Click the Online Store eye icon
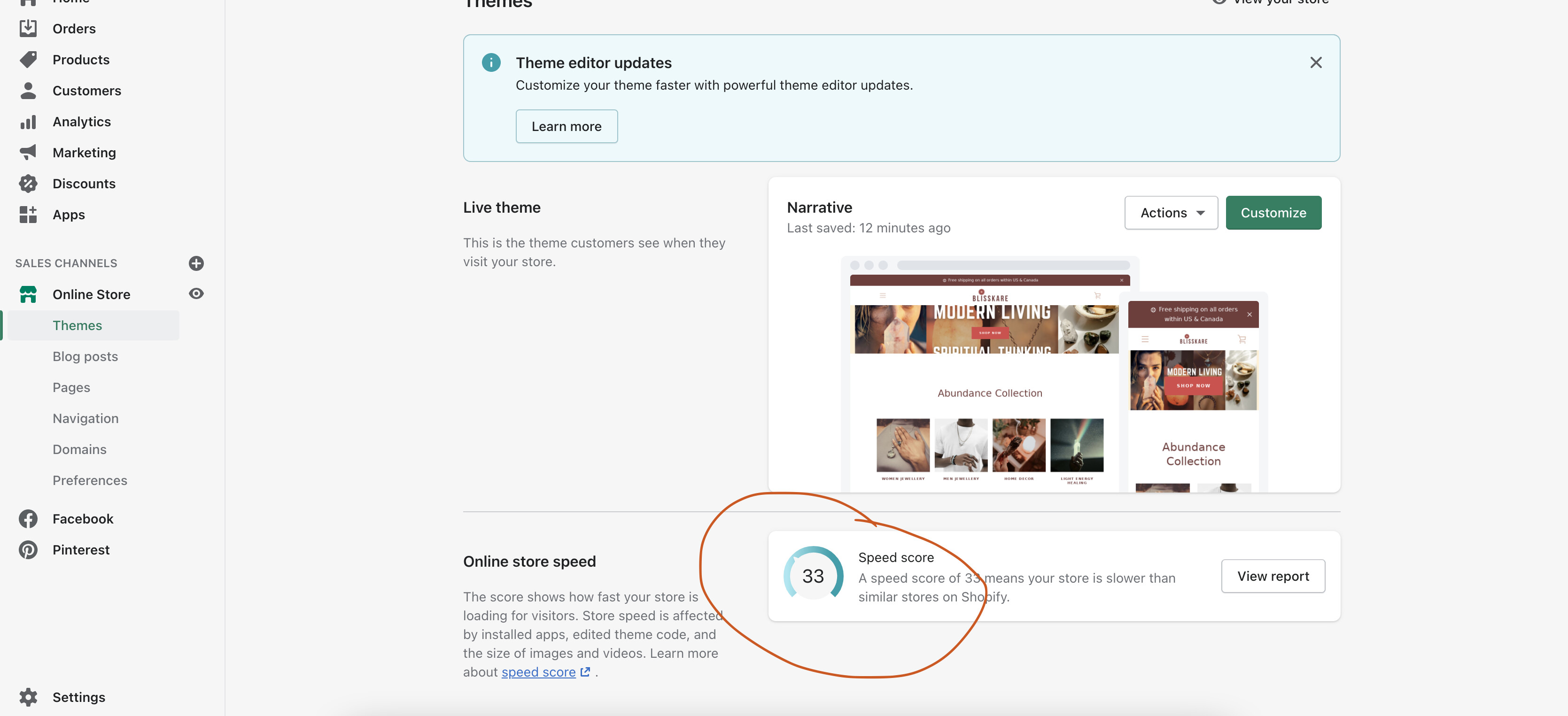The height and width of the screenshot is (716, 1568). coord(196,294)
